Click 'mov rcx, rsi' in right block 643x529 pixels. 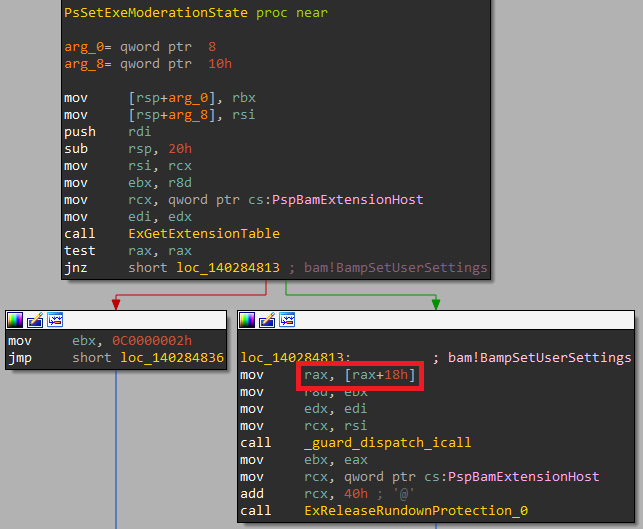[304, 426]
